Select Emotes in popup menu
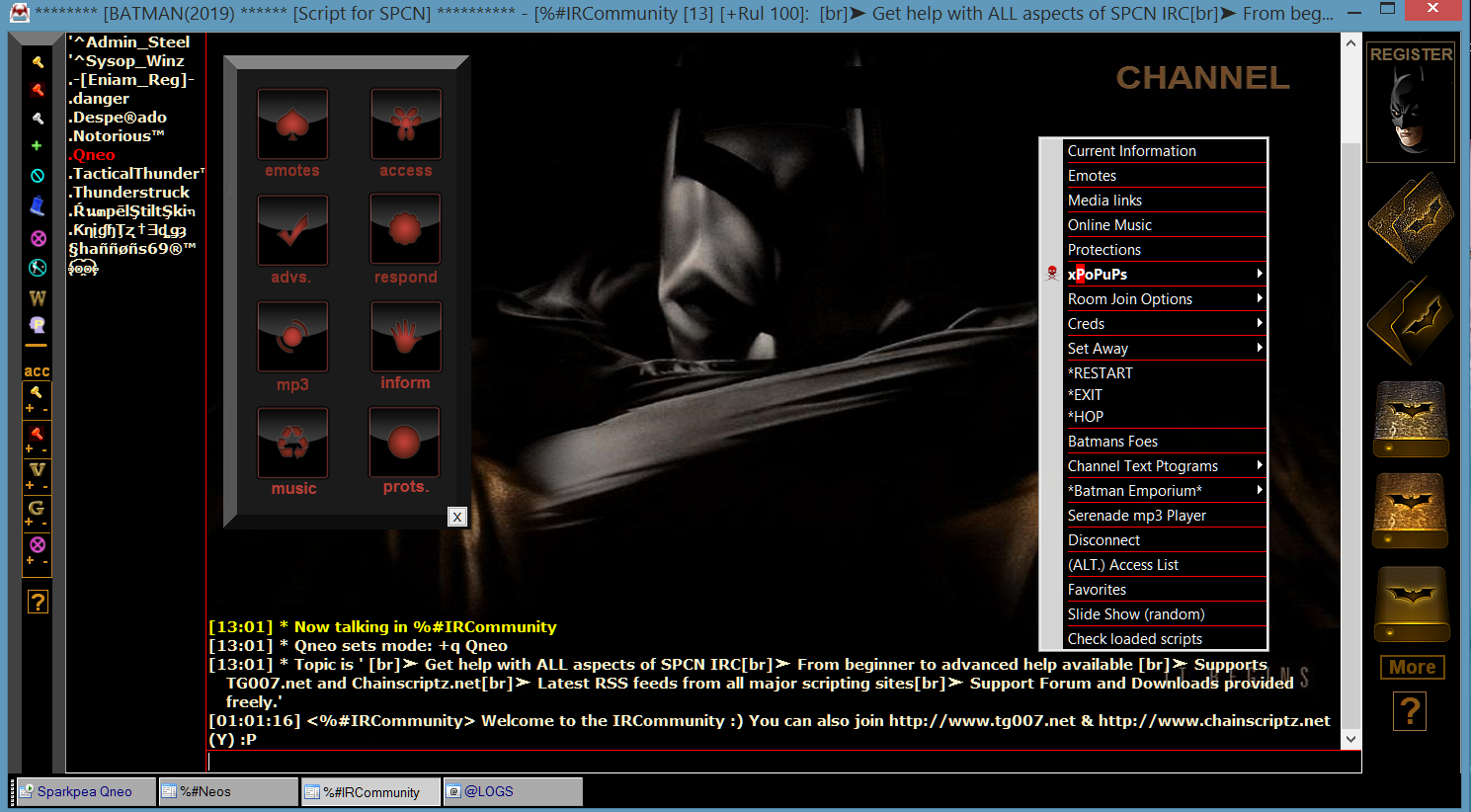1471x812 pixels. tap(1166, 175)
